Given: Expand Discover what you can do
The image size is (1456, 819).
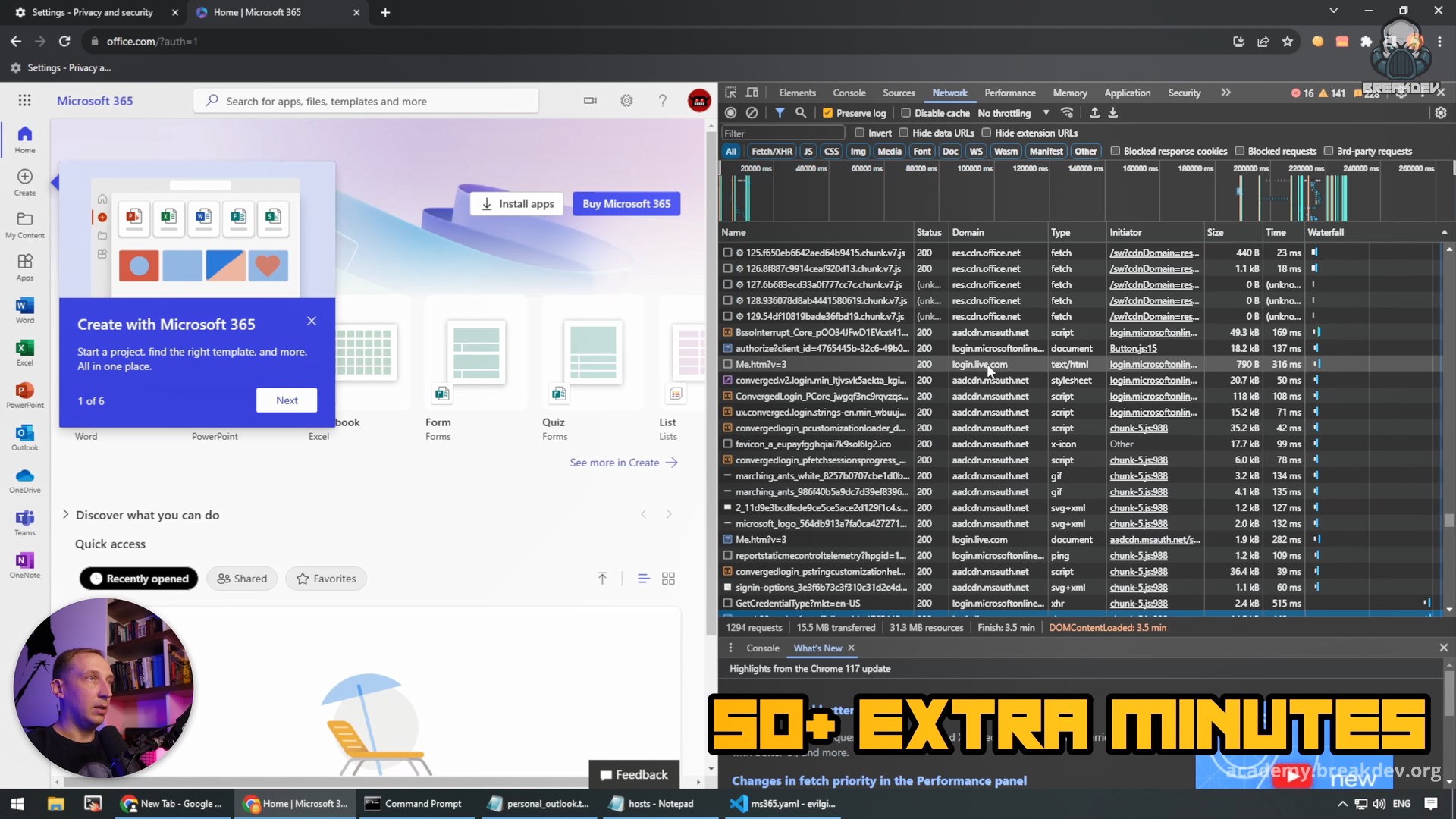Looking at the screenshot, I should point(66,514).
